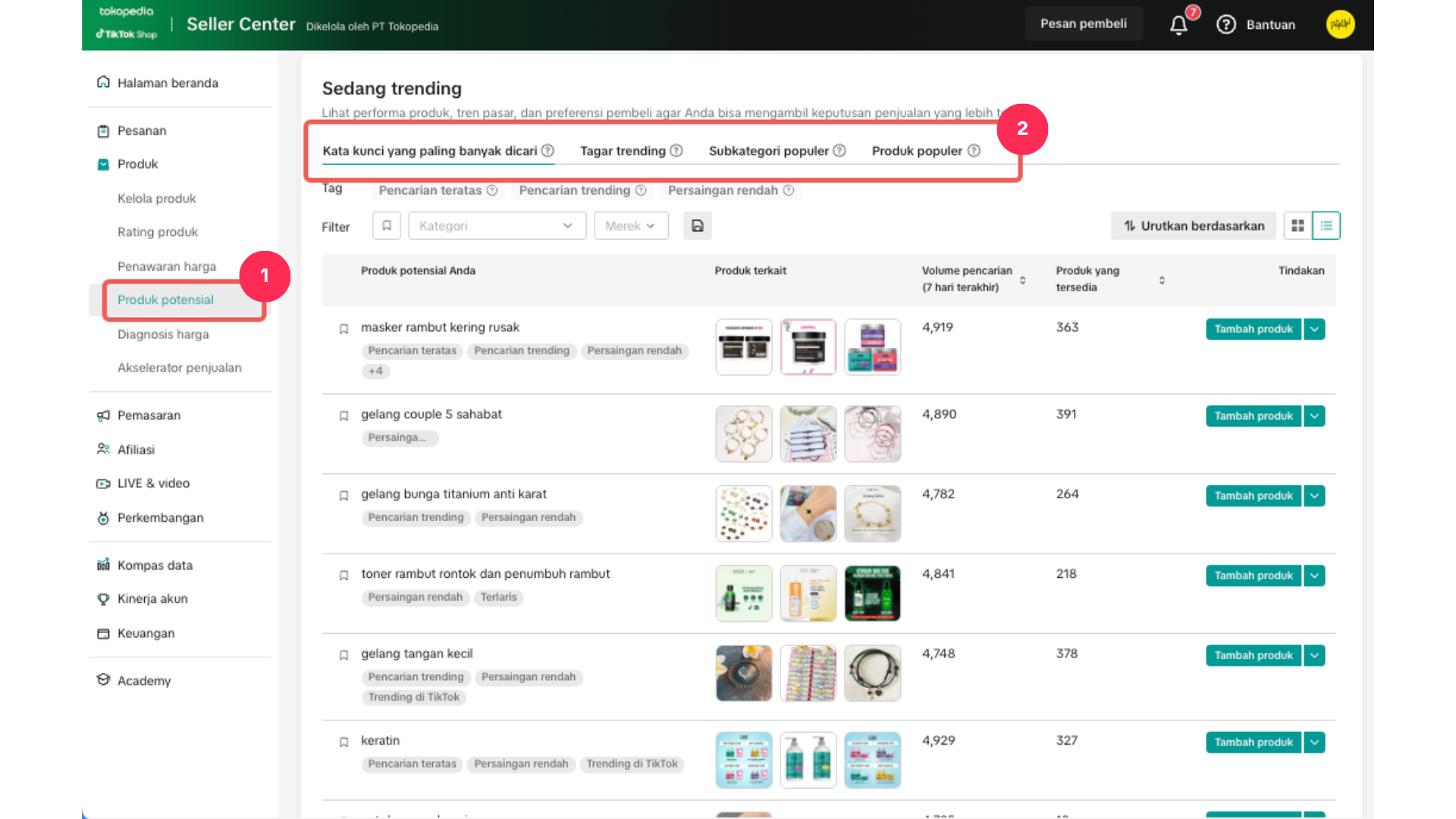
Task: Expand arrow next to keratin Tambah produk
Action: (x=1314, y=742)
